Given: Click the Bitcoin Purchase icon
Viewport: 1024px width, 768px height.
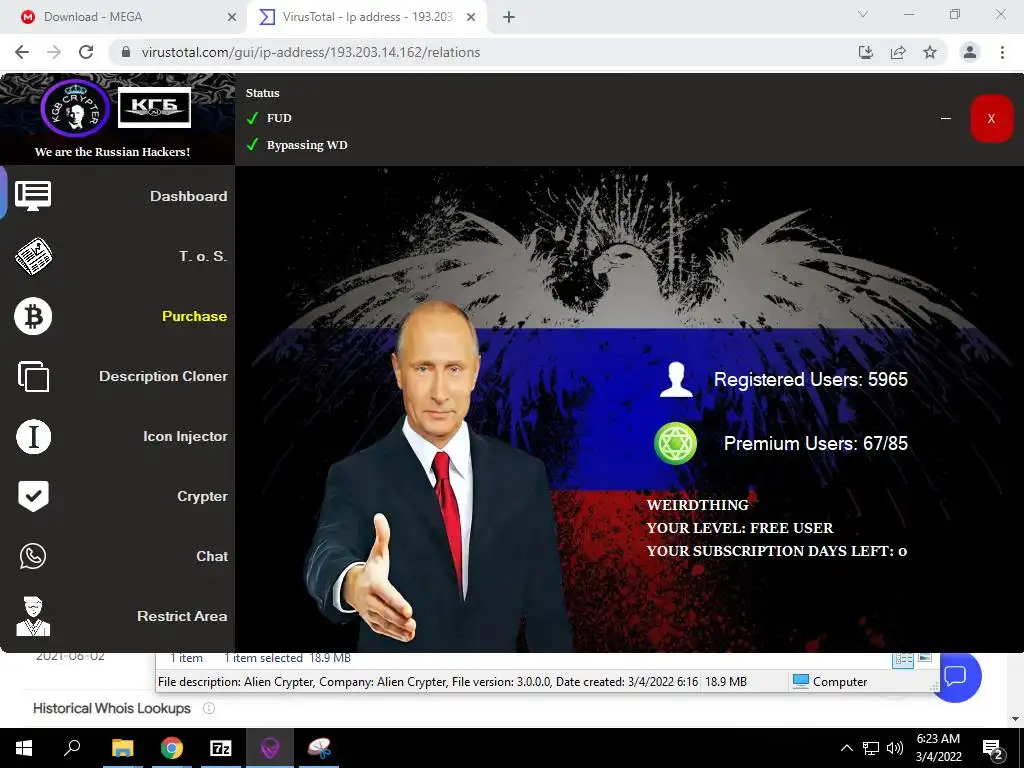Looking at the screenshot, I should tap(33, 316).
